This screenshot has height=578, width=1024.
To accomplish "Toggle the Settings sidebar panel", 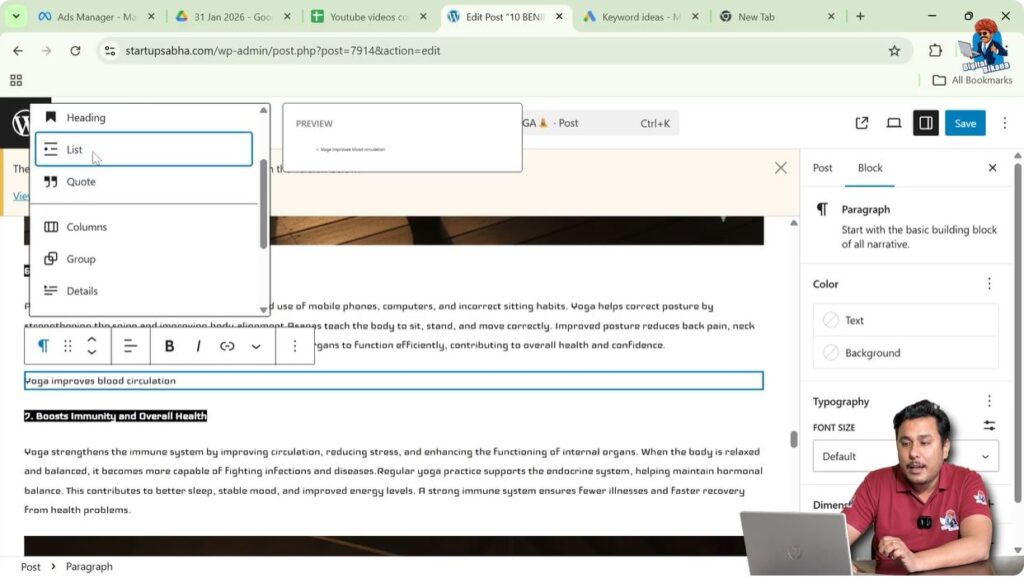I will (924, 122).
